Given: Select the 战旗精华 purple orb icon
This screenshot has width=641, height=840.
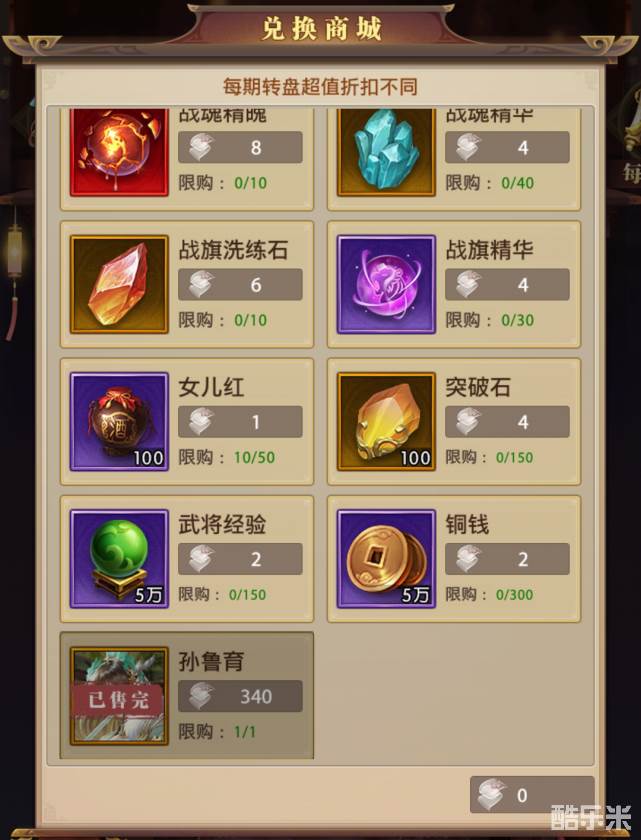Looking at the screenshot, I should point(386,284).
